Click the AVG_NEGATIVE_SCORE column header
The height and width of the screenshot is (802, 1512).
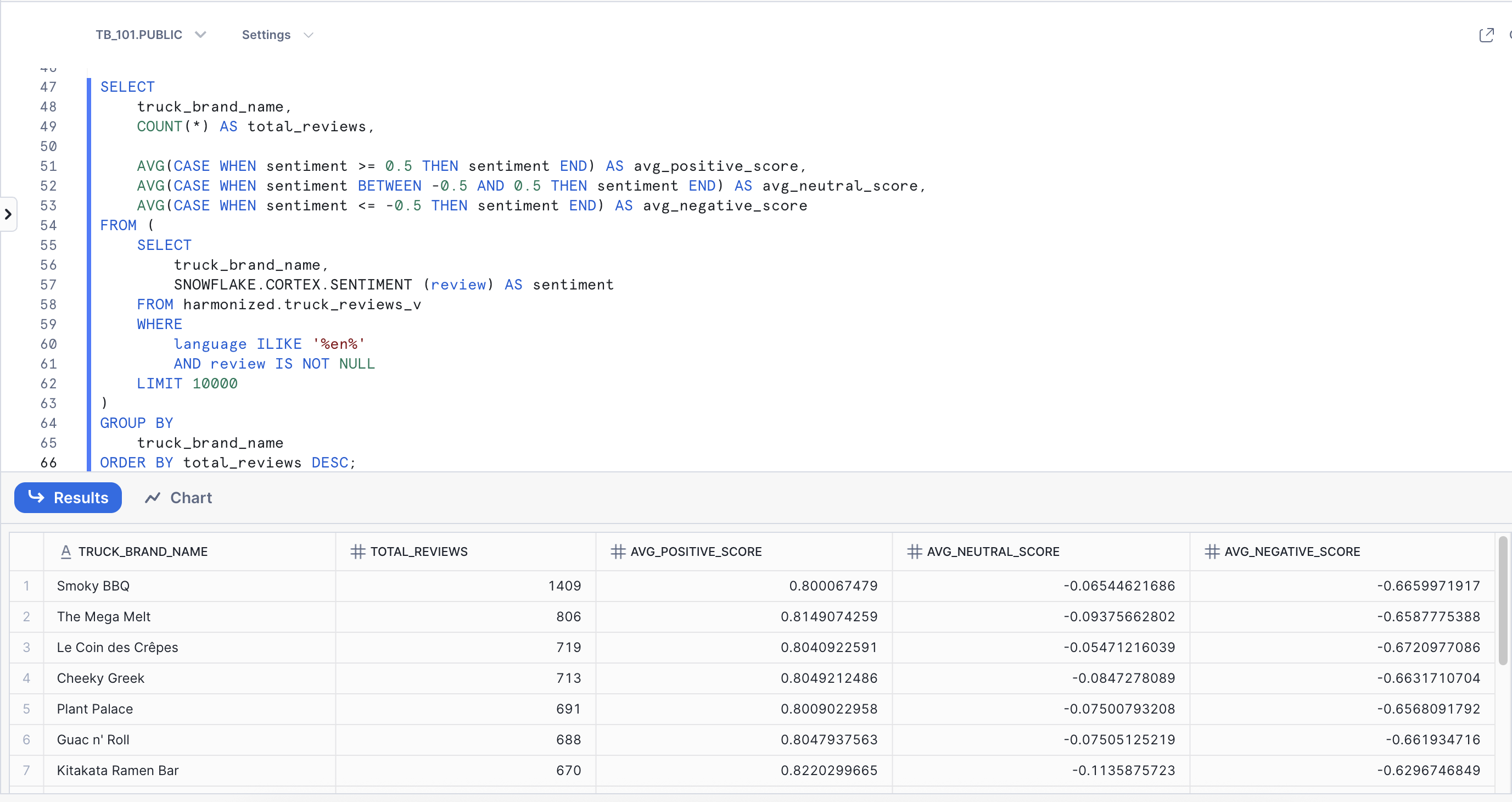click(x=1291, y=552)
